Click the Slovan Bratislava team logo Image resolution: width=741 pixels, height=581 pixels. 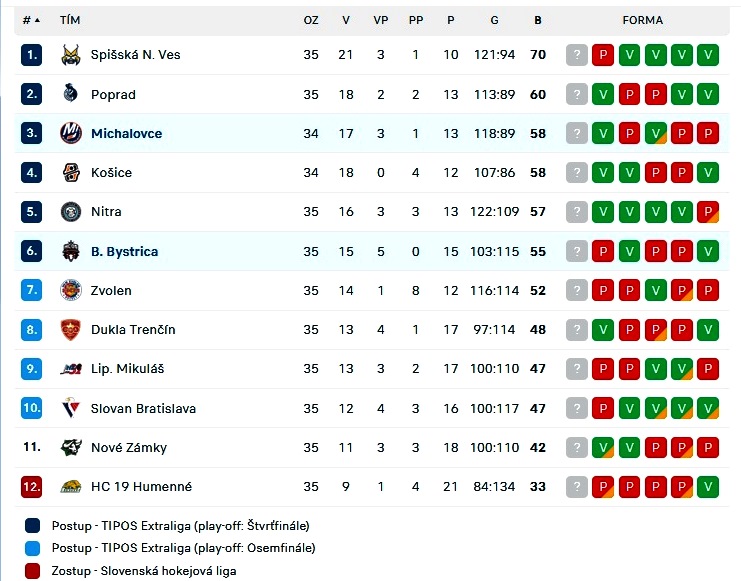point(71,408)
